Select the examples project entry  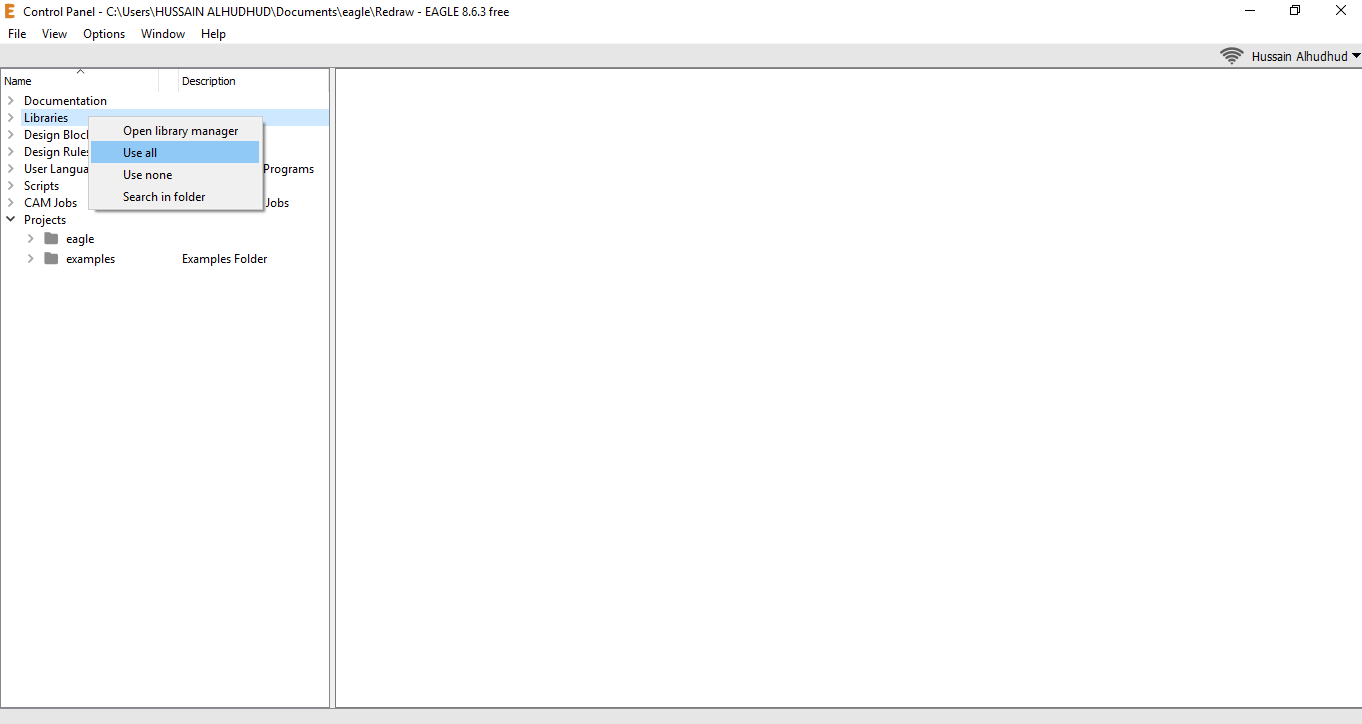pos(90,259)
